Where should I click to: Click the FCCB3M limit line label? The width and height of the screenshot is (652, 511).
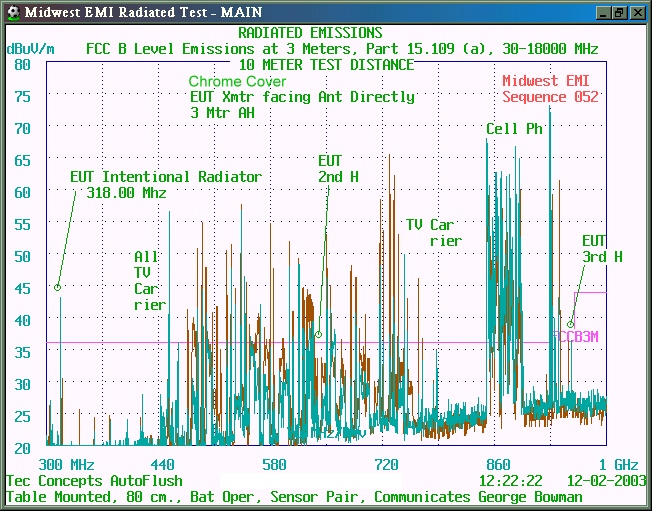(x=577, y=337)
